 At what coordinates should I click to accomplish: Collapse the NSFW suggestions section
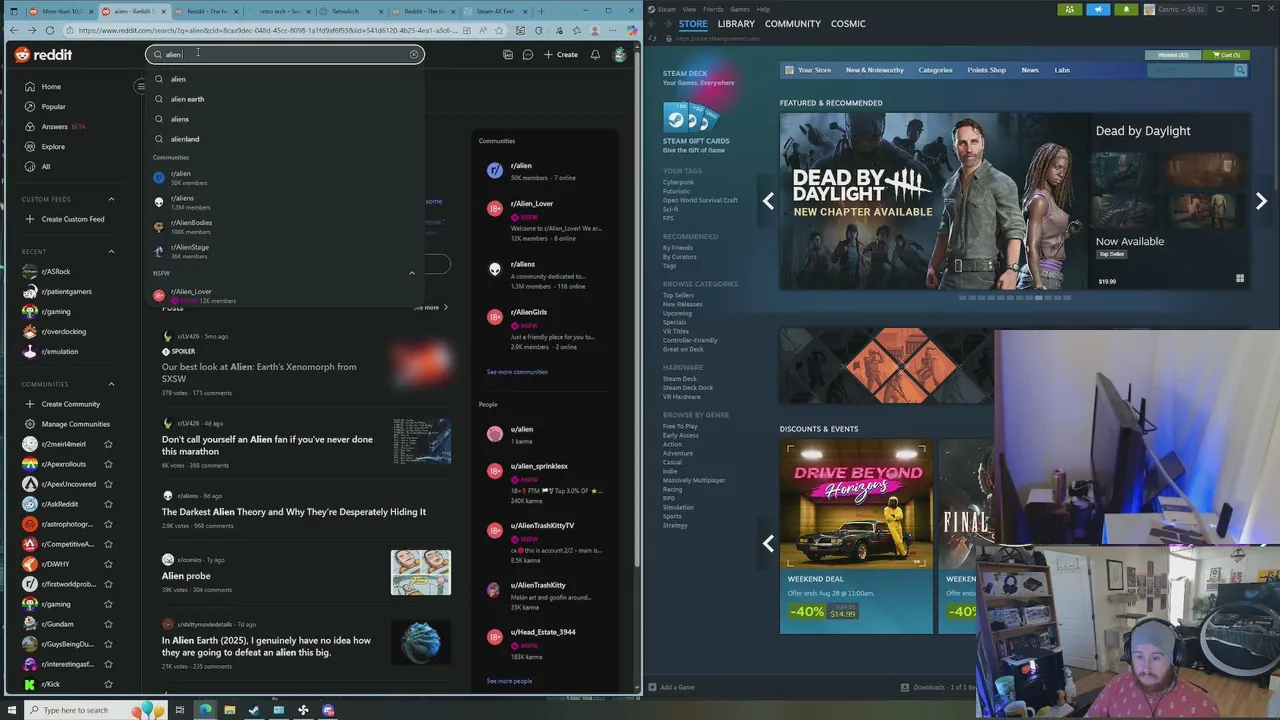coord(411,273)
